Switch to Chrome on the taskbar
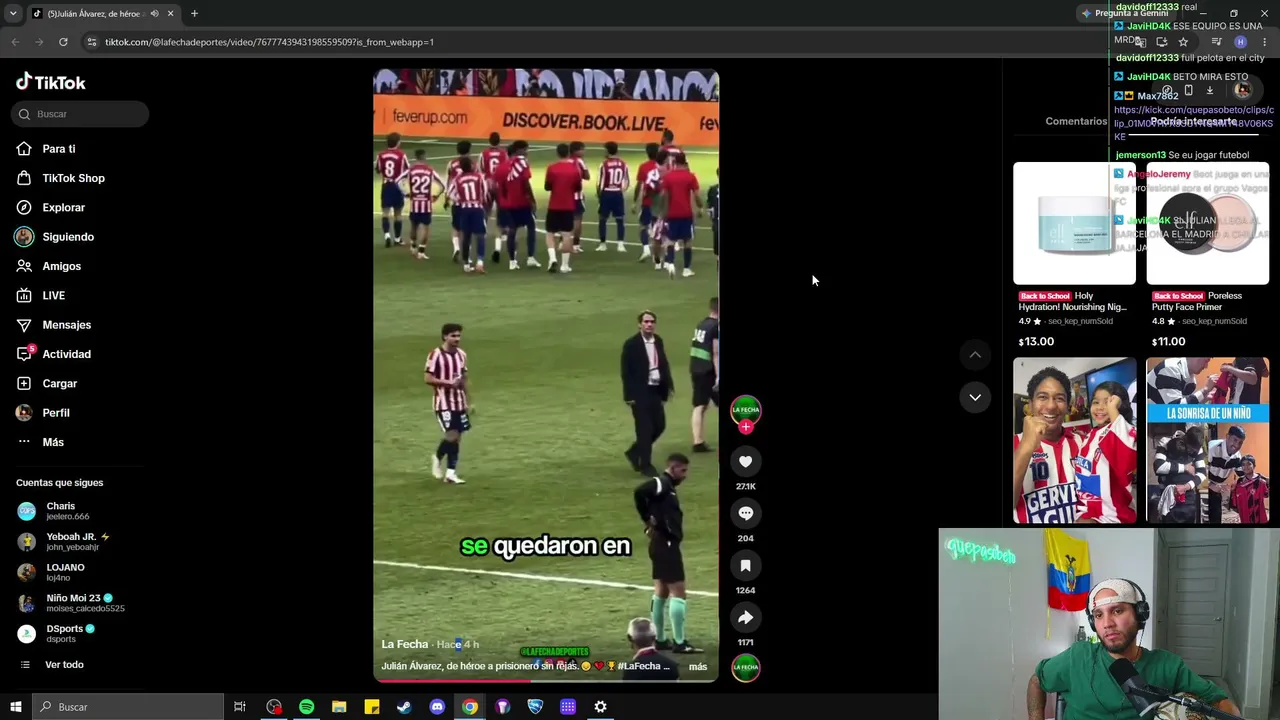Viewport: 1280px width, 720px height. click(470, 707)
